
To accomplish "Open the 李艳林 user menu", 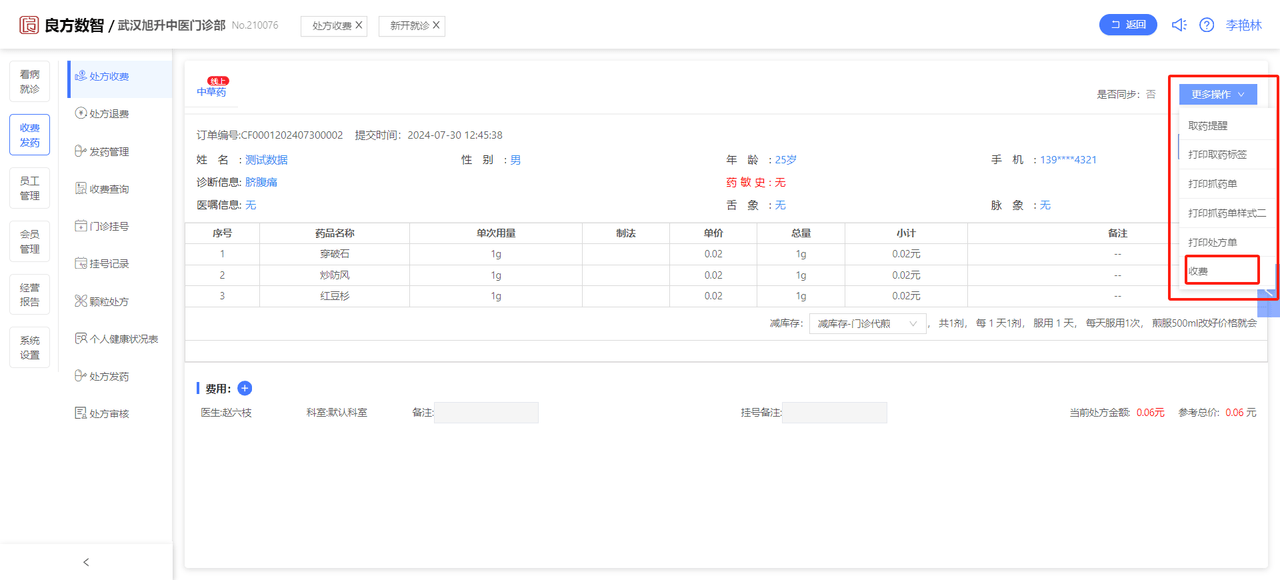I will coord(1244,25).
